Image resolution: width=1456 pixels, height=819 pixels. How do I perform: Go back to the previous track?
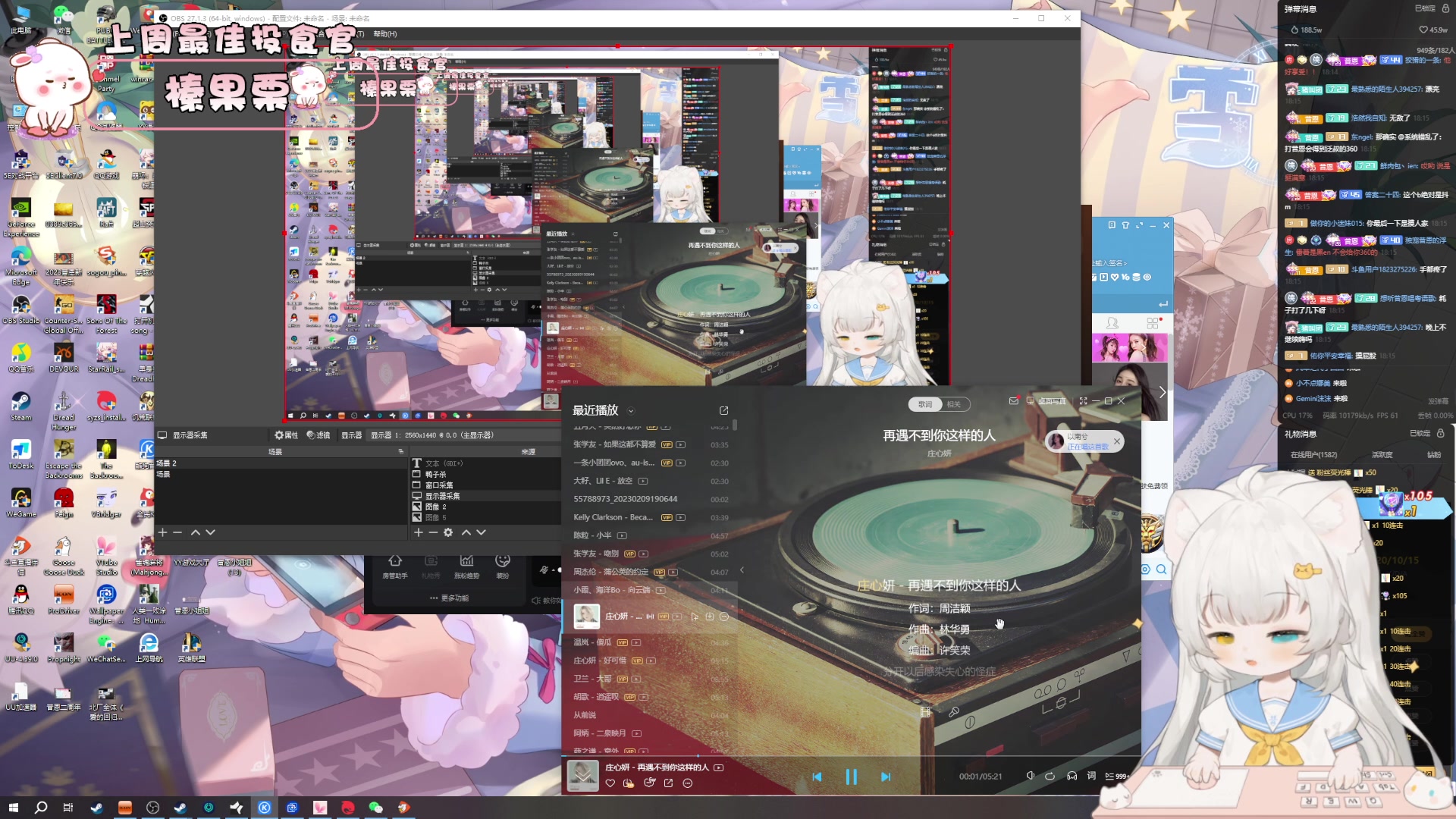coord(817,777)
